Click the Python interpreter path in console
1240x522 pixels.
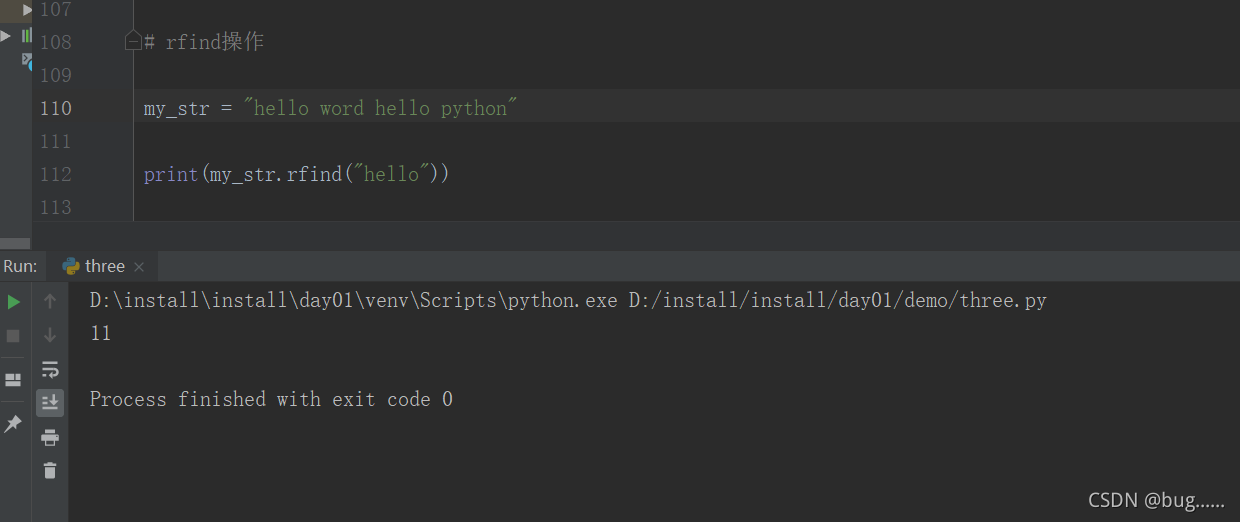354,300
